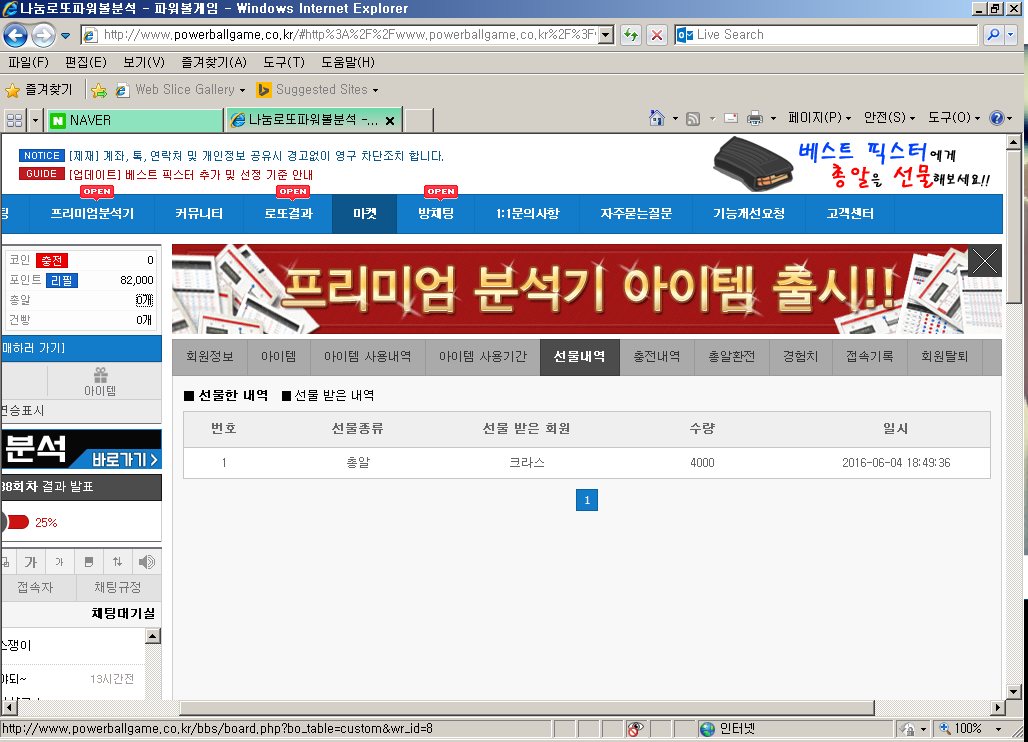Switch to 아이템 사용내역 tab
The height and width of the screenshot is (742, 1028).
(368, 357)
